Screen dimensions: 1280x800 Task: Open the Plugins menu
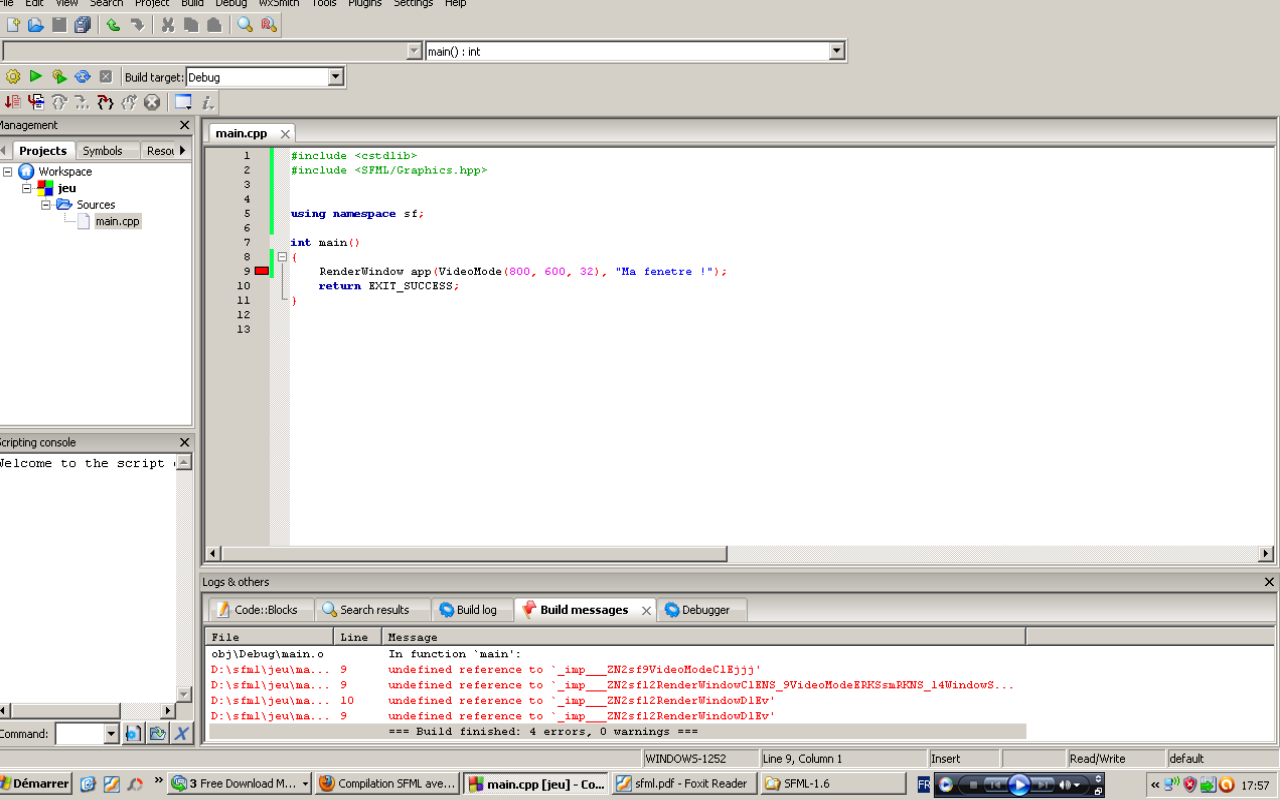tap(365, 4)
